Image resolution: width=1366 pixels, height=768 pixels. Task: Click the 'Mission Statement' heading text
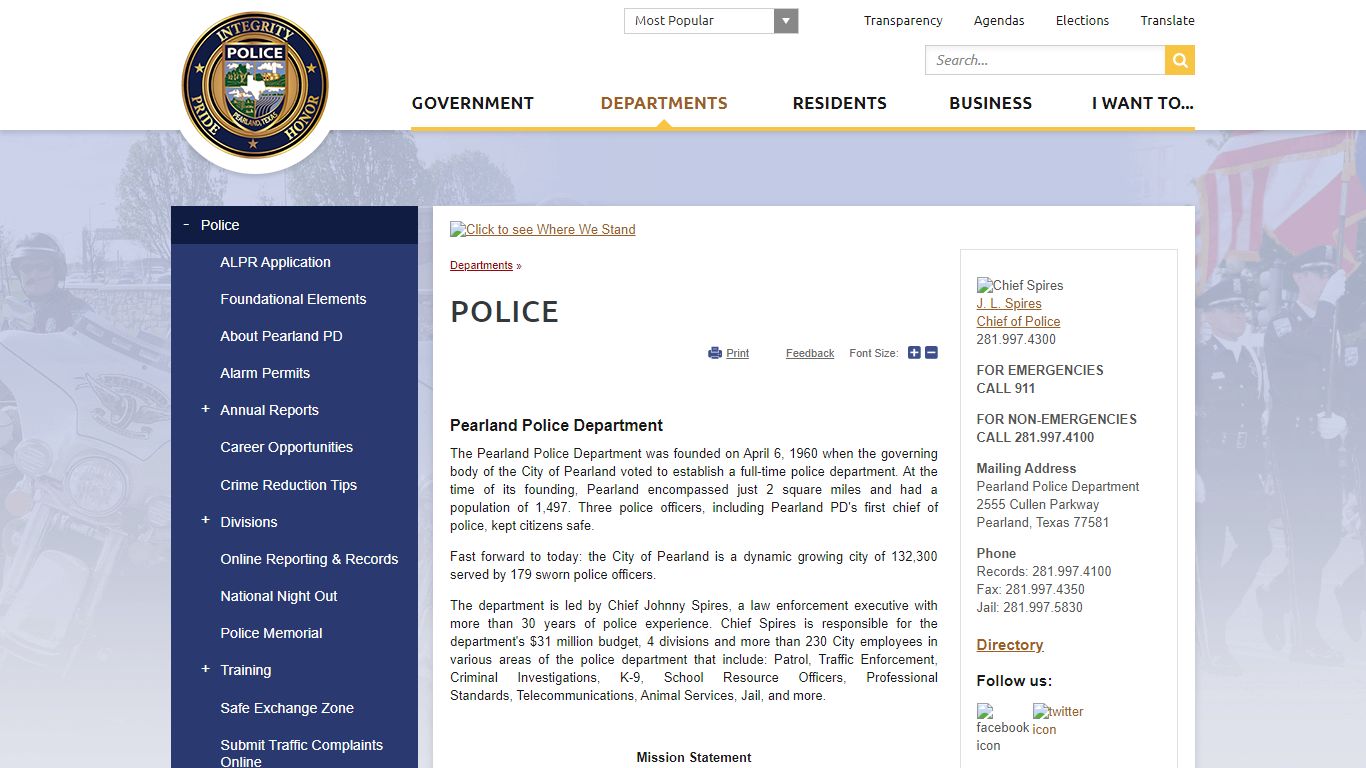tap(694, 757)
